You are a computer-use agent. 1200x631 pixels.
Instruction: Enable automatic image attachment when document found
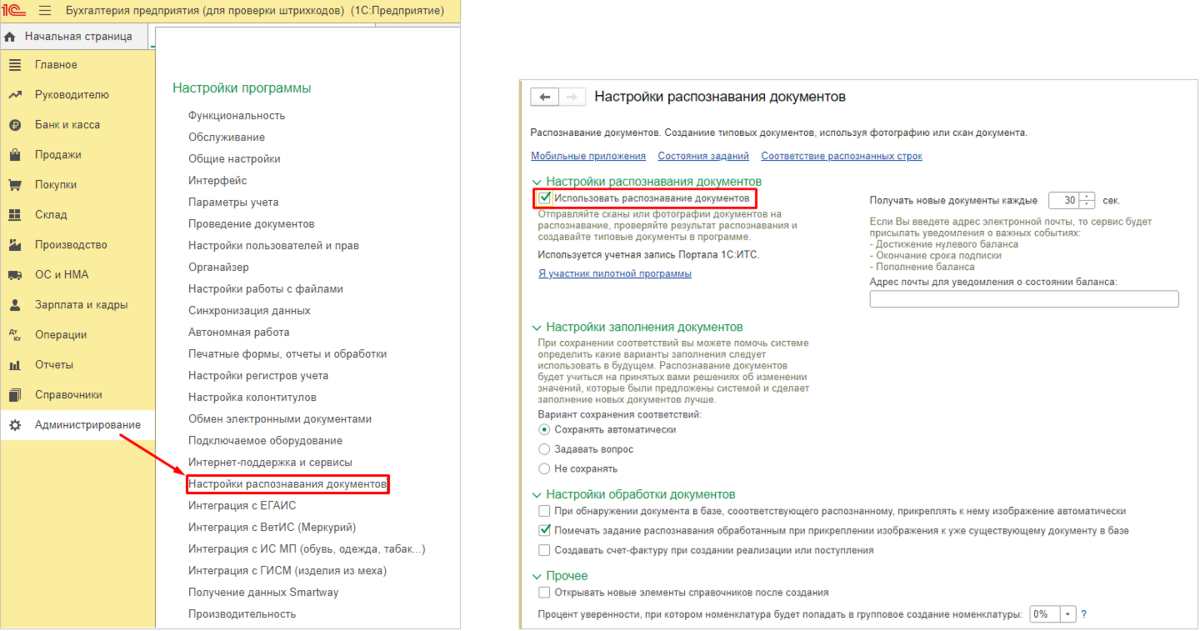(x=544, y=511)
